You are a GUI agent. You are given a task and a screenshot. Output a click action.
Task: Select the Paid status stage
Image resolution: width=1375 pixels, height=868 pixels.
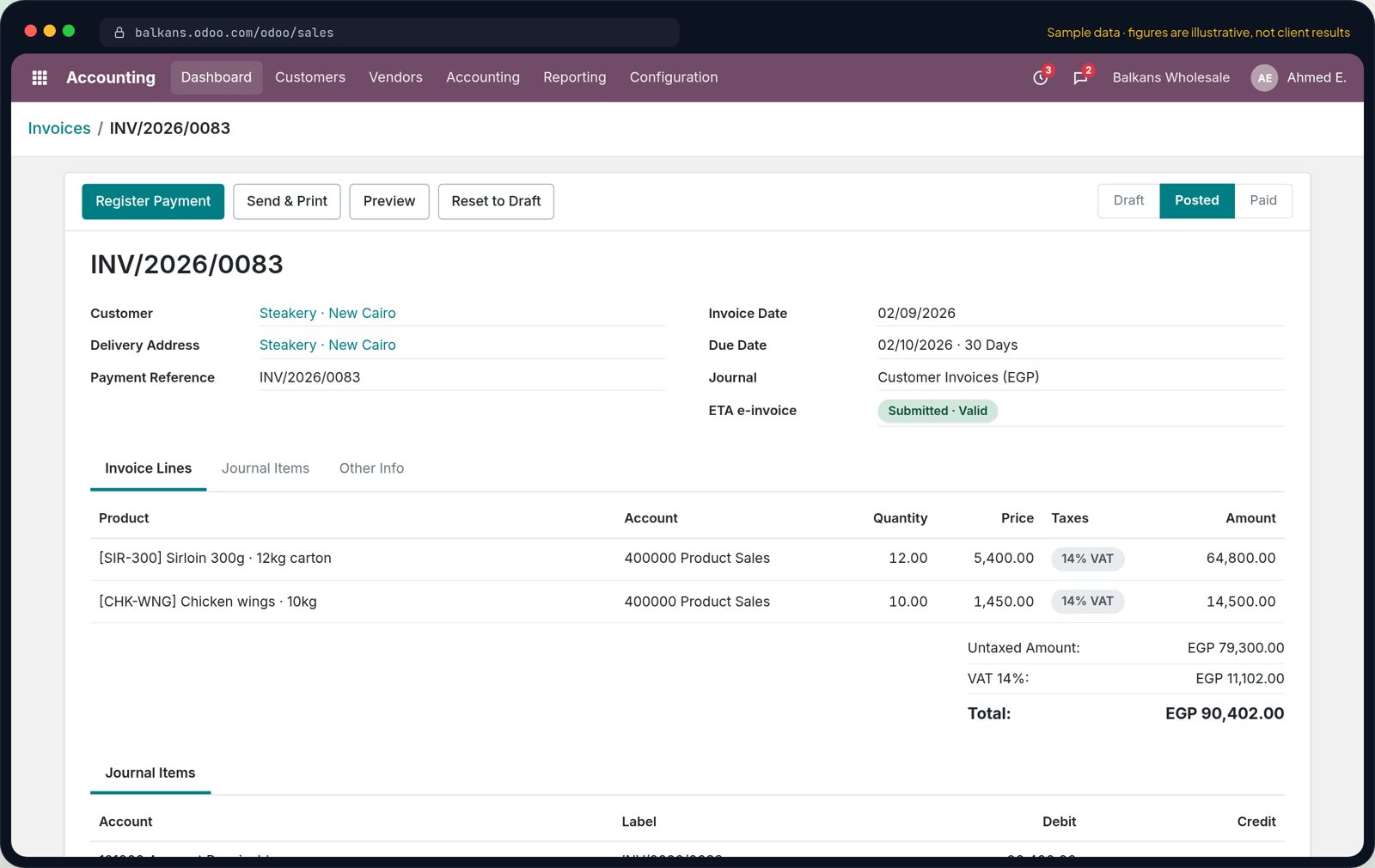click(1263, 200)
